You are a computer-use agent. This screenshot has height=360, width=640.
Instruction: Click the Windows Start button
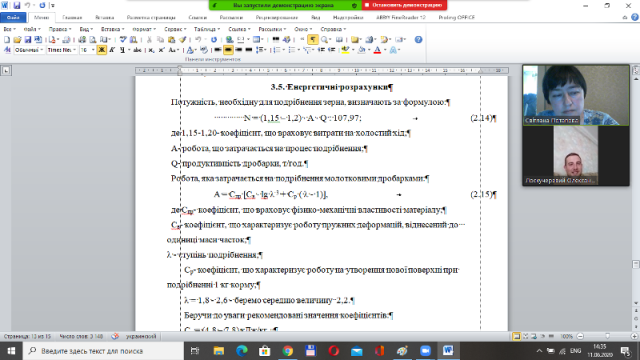(x=11, y=351)
